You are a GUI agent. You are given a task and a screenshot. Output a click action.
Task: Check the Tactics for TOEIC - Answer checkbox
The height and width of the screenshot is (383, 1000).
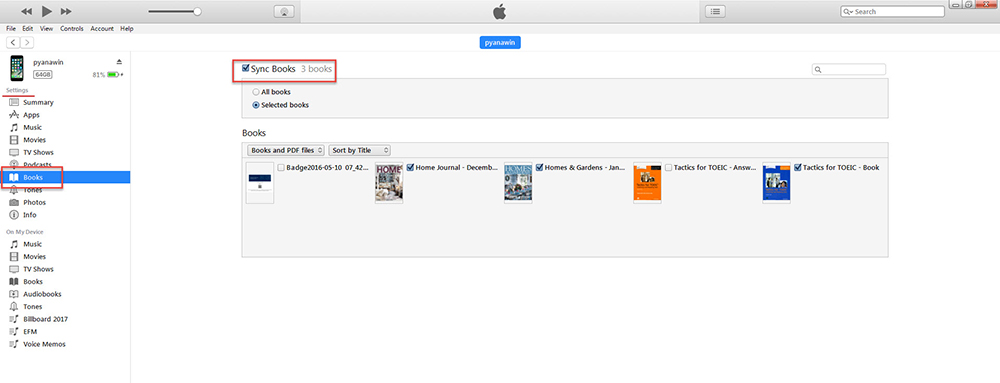[x=668, y=168]
